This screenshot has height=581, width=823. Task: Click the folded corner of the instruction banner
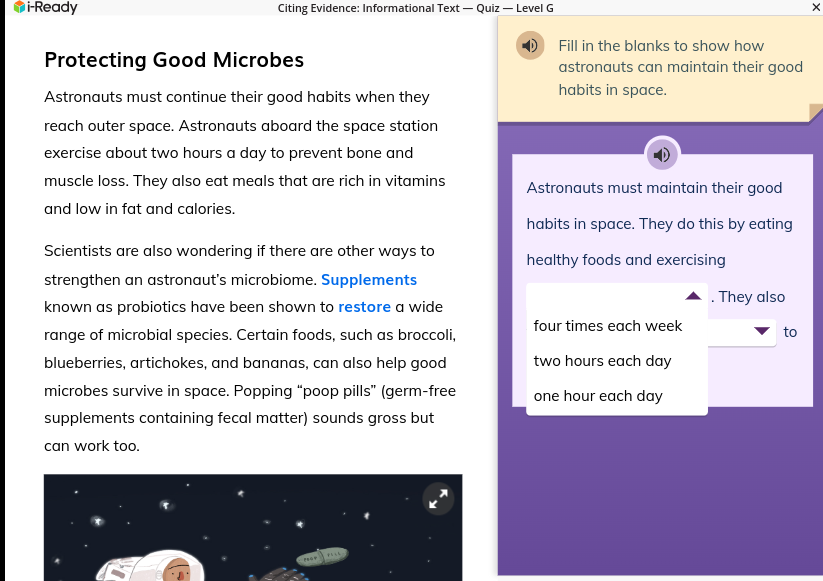pyautogui.click(x=816, y=112)
